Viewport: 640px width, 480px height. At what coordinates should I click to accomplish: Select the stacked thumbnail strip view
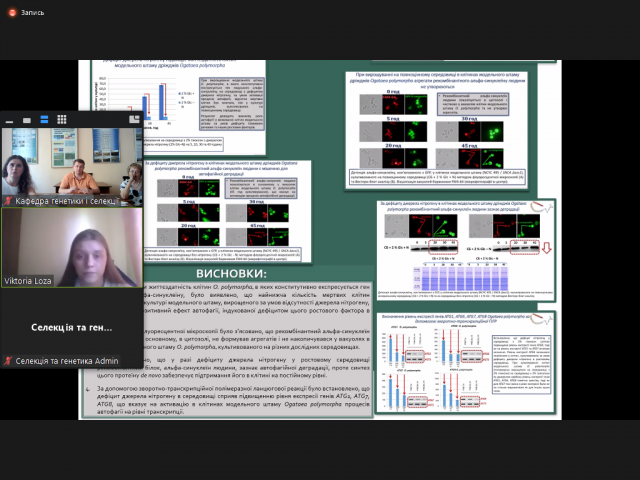[44, 120]
